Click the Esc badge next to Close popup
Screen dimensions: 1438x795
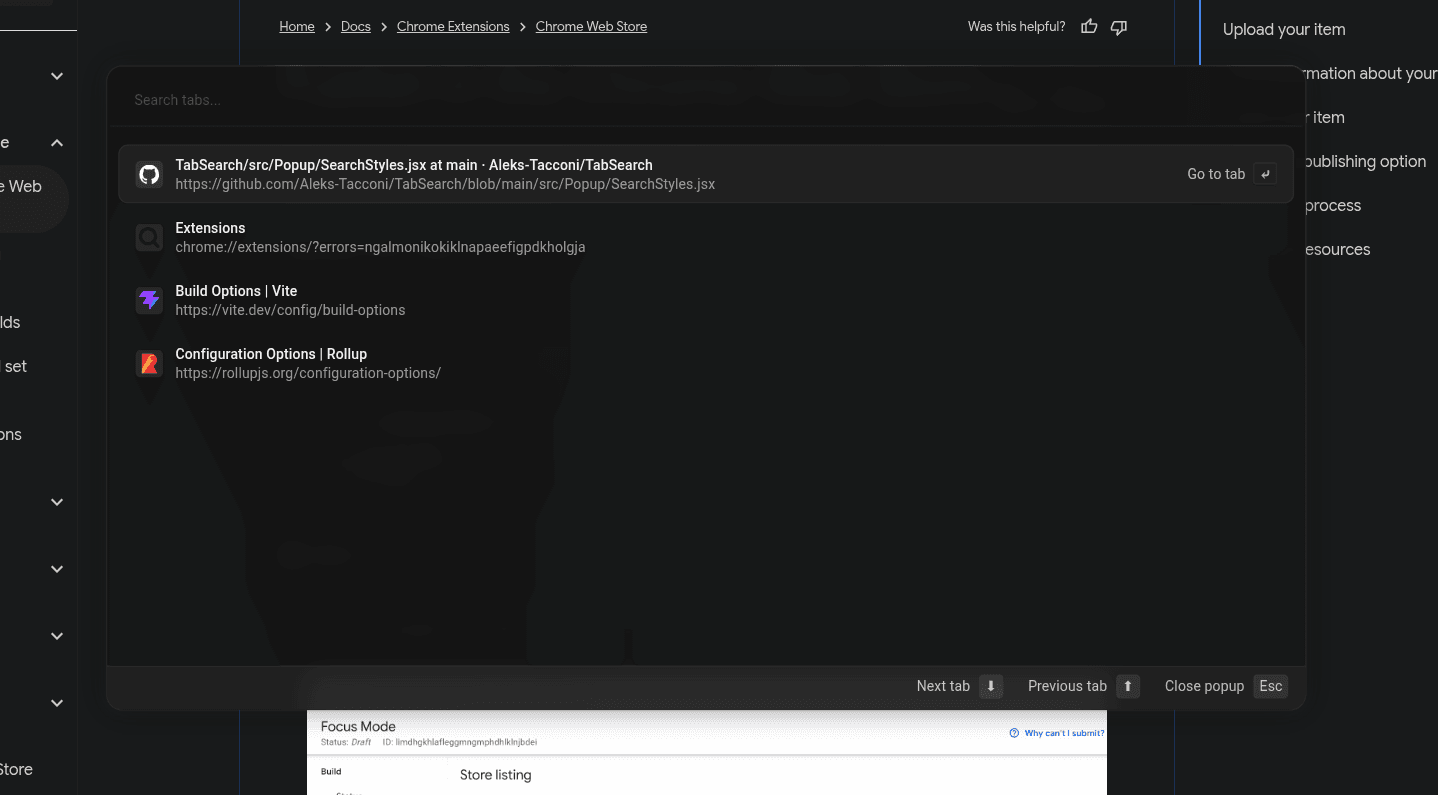pyautogui.click(x=1271, y=686)
